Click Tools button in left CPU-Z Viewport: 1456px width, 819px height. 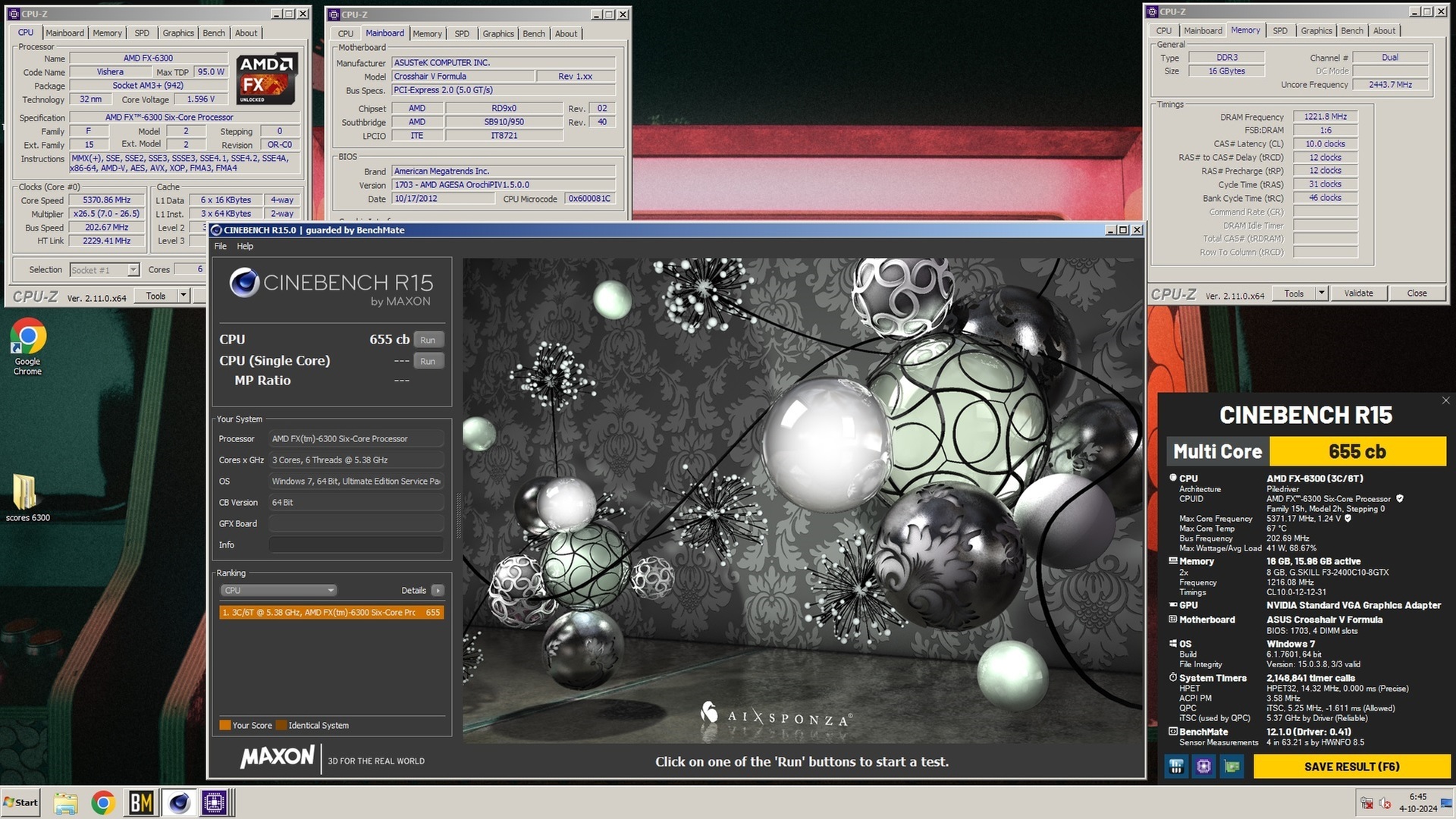(x=156, y=296)
